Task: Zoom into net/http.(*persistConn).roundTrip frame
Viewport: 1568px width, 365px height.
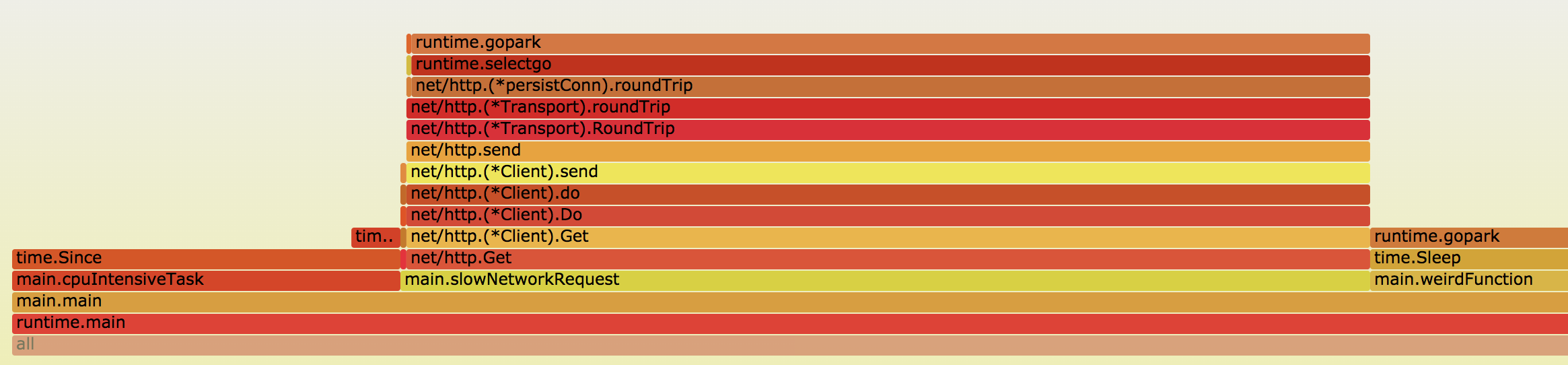Action: coord(890,86)
